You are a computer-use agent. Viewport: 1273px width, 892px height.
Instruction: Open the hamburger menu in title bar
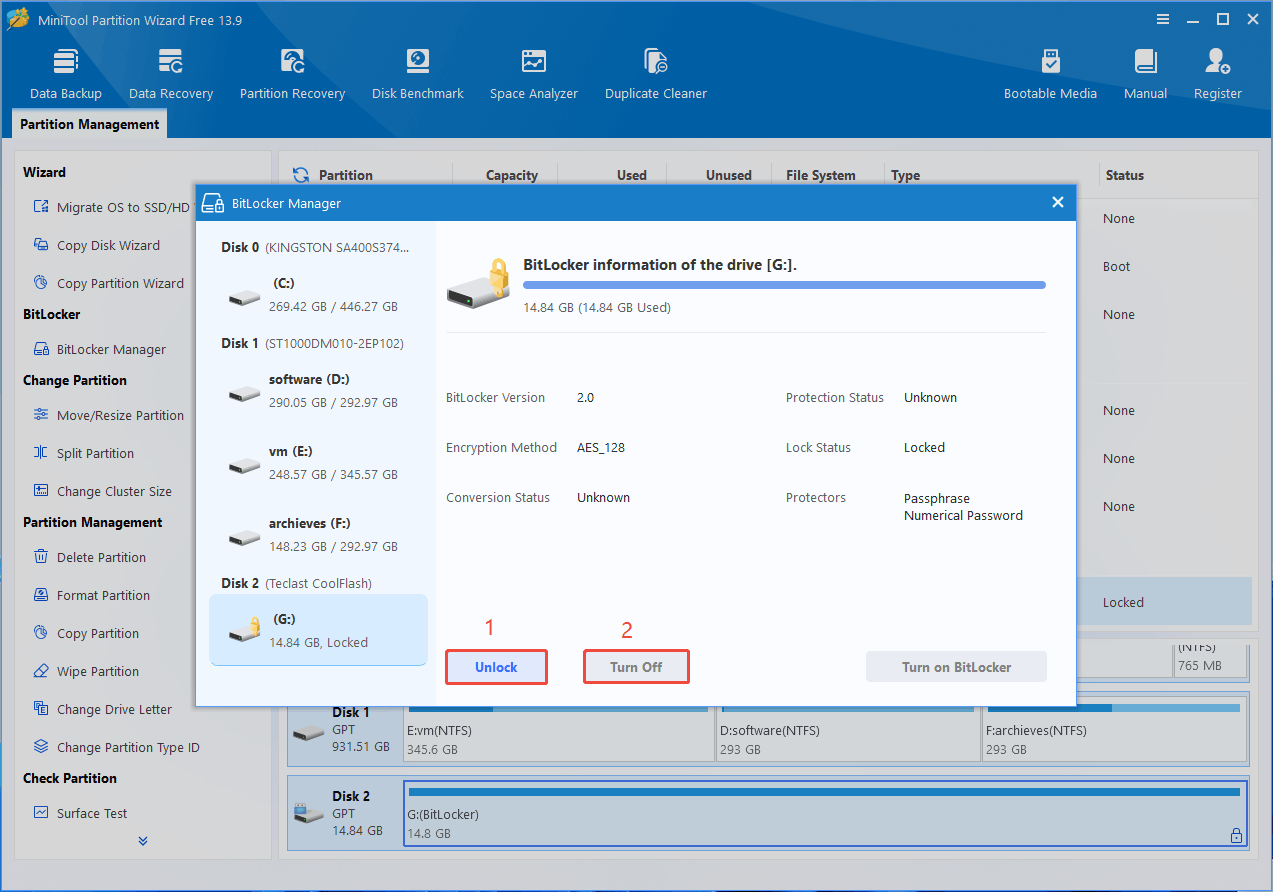(x=1163, y=19)
